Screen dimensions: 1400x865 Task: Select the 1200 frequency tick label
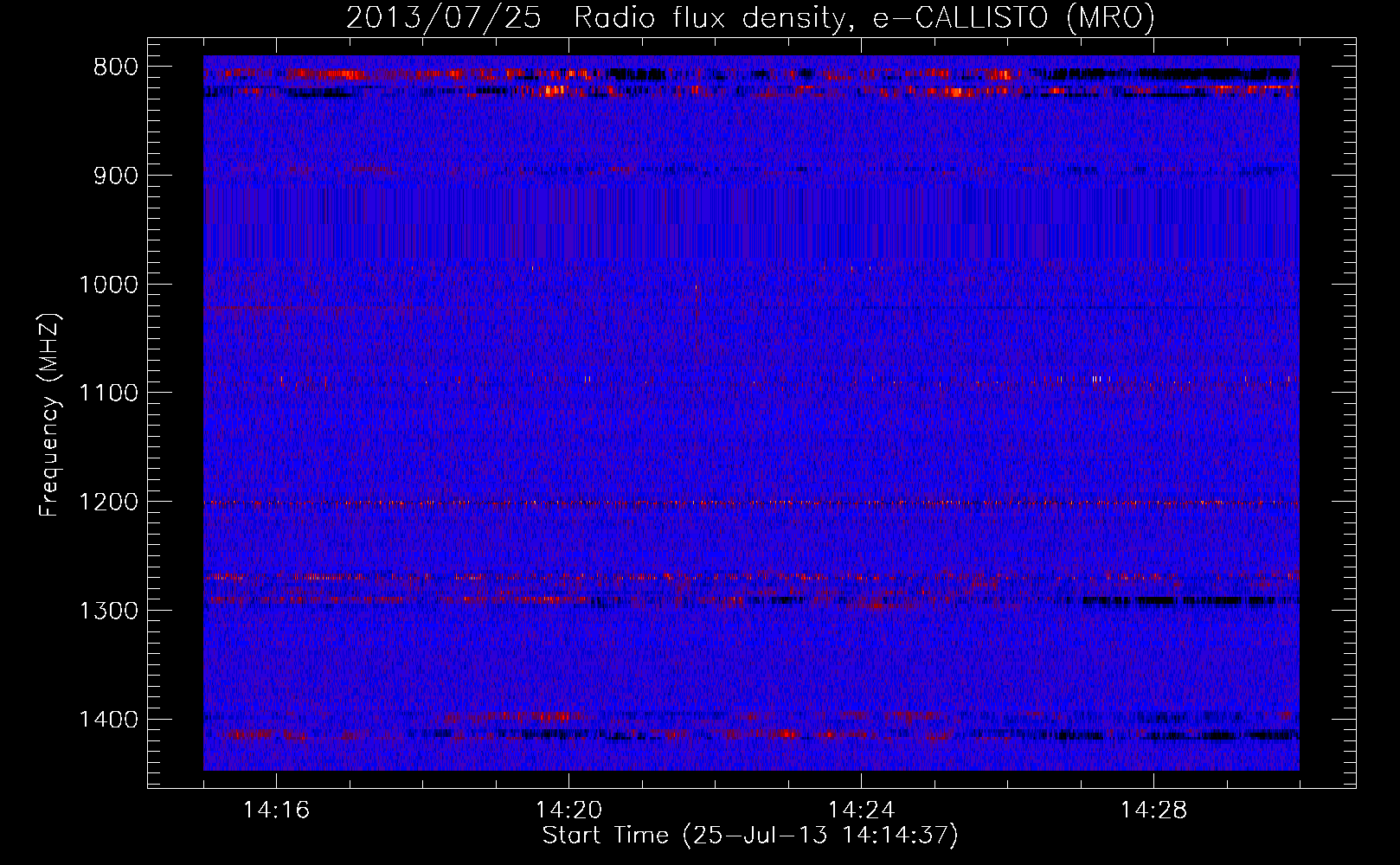pos(107,503)
